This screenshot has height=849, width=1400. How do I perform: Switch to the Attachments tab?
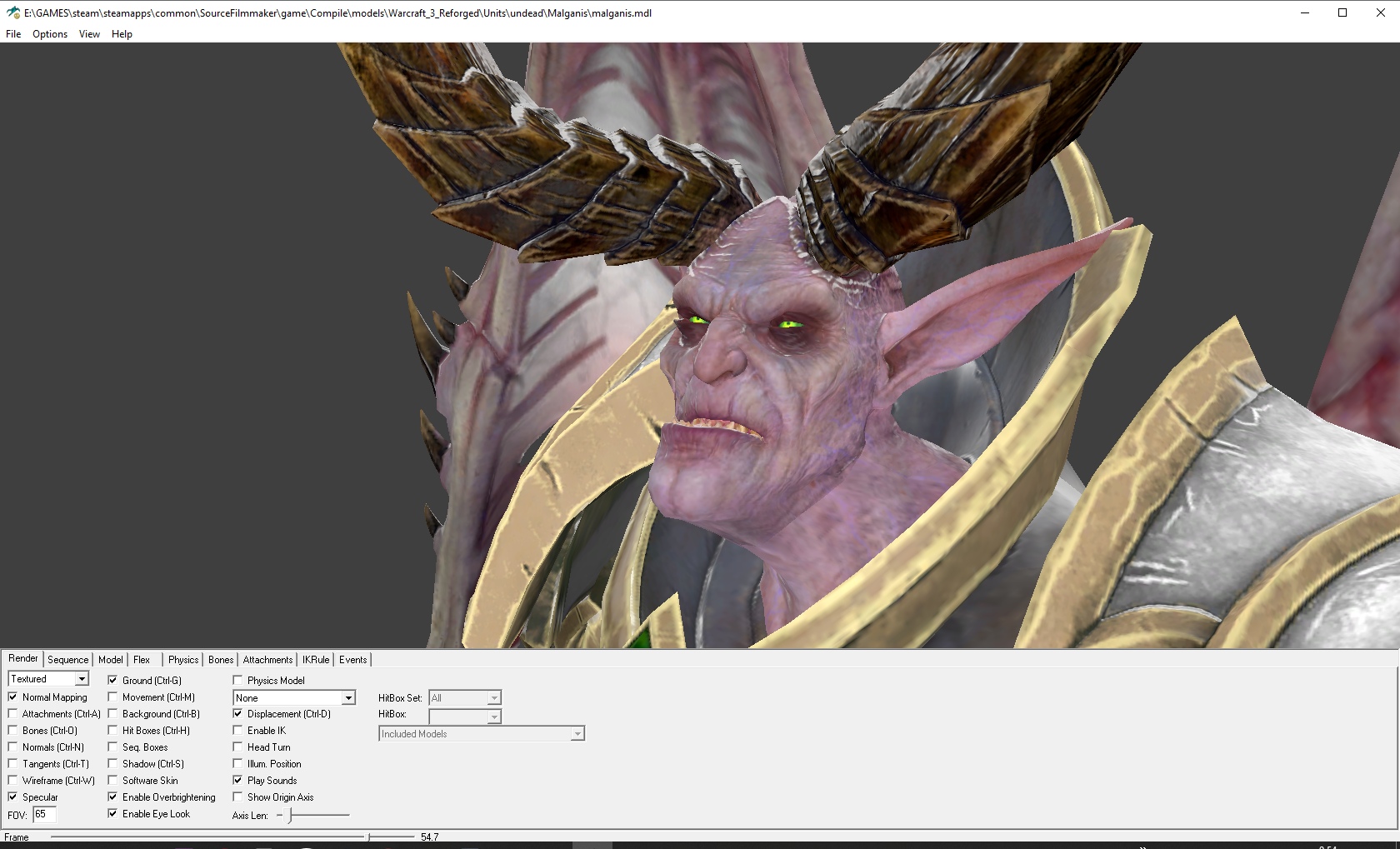(267, 660)
